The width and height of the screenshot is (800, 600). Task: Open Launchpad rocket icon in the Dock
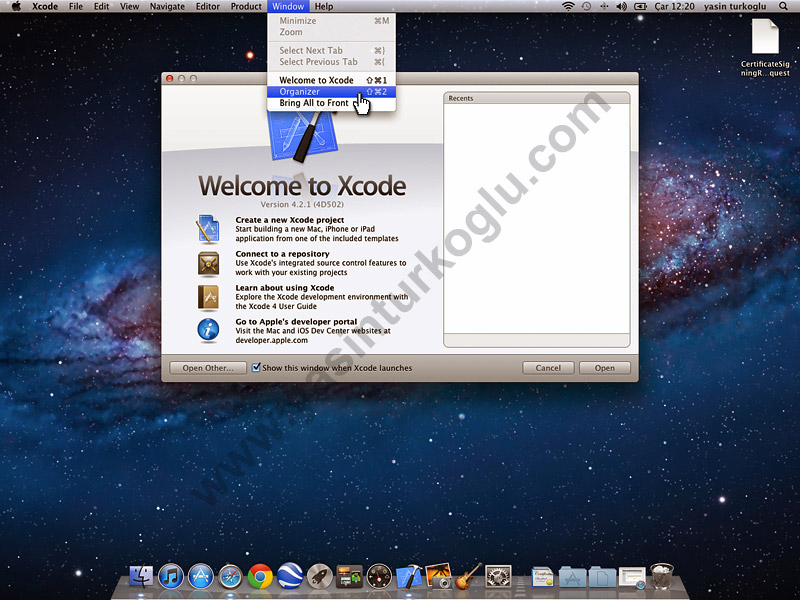click(x=320, y=577)
